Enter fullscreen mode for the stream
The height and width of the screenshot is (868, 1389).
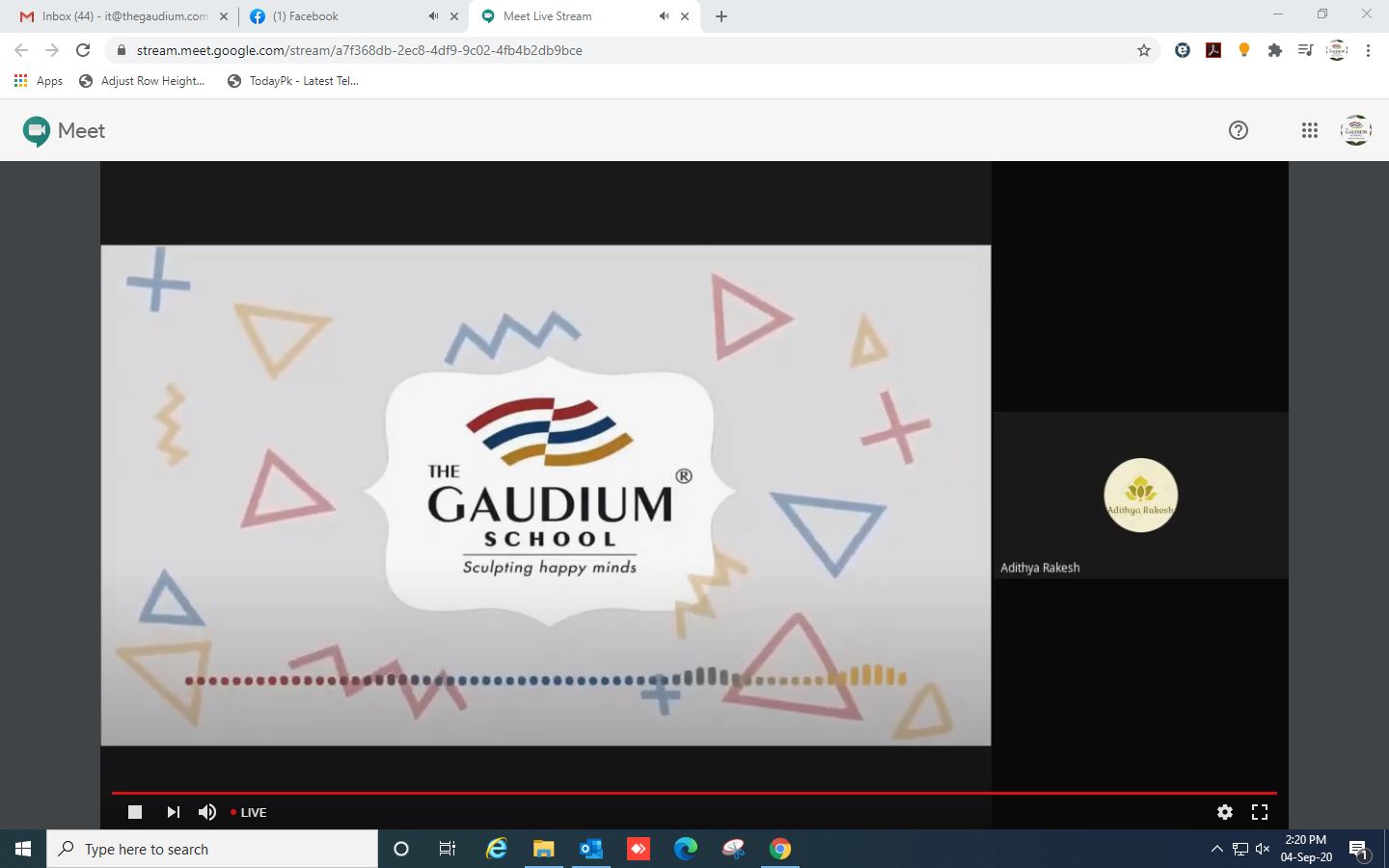pyautogui.click(x=1260, y=812)
